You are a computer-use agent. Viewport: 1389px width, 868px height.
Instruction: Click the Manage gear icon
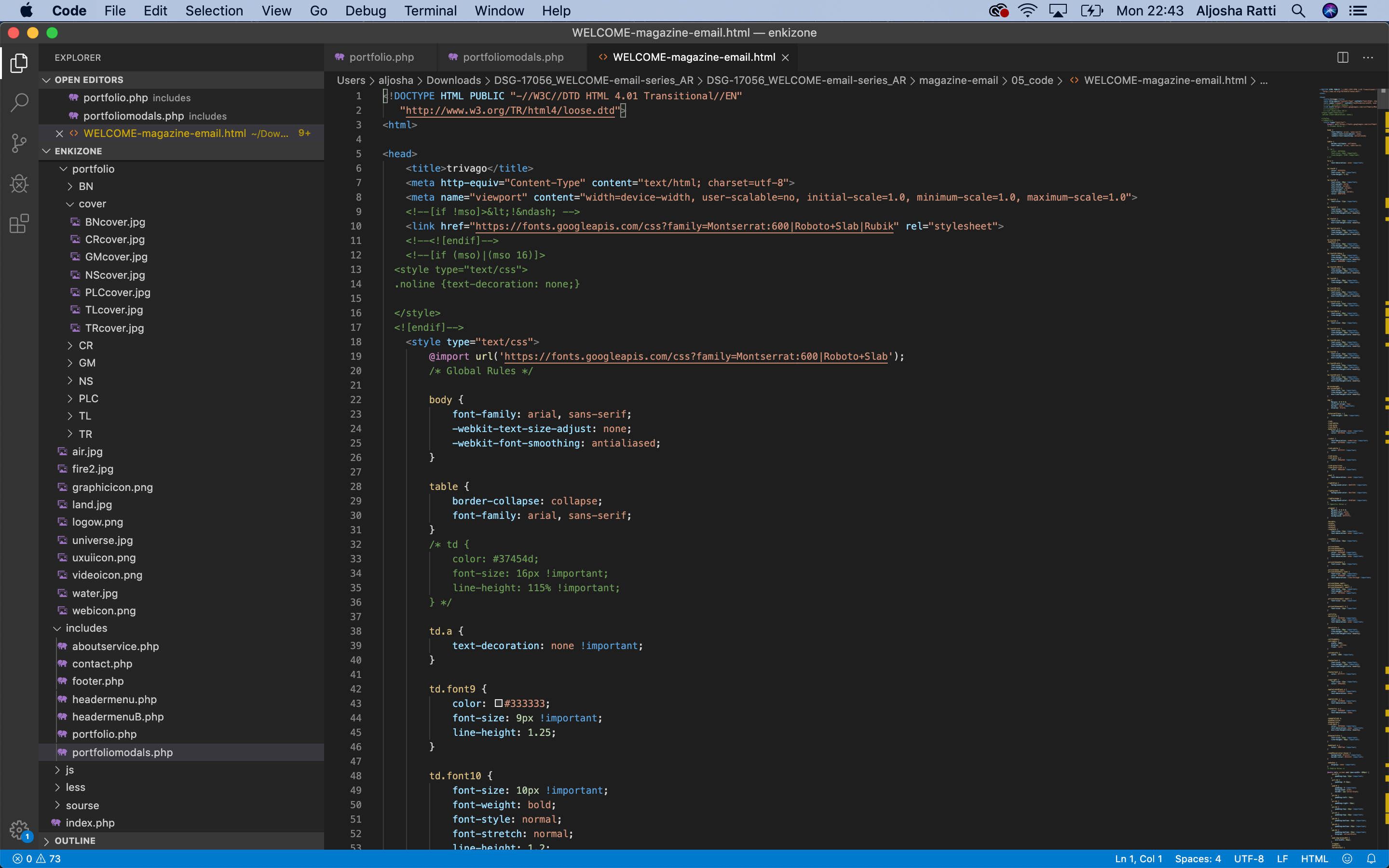[x=19, y=829]
